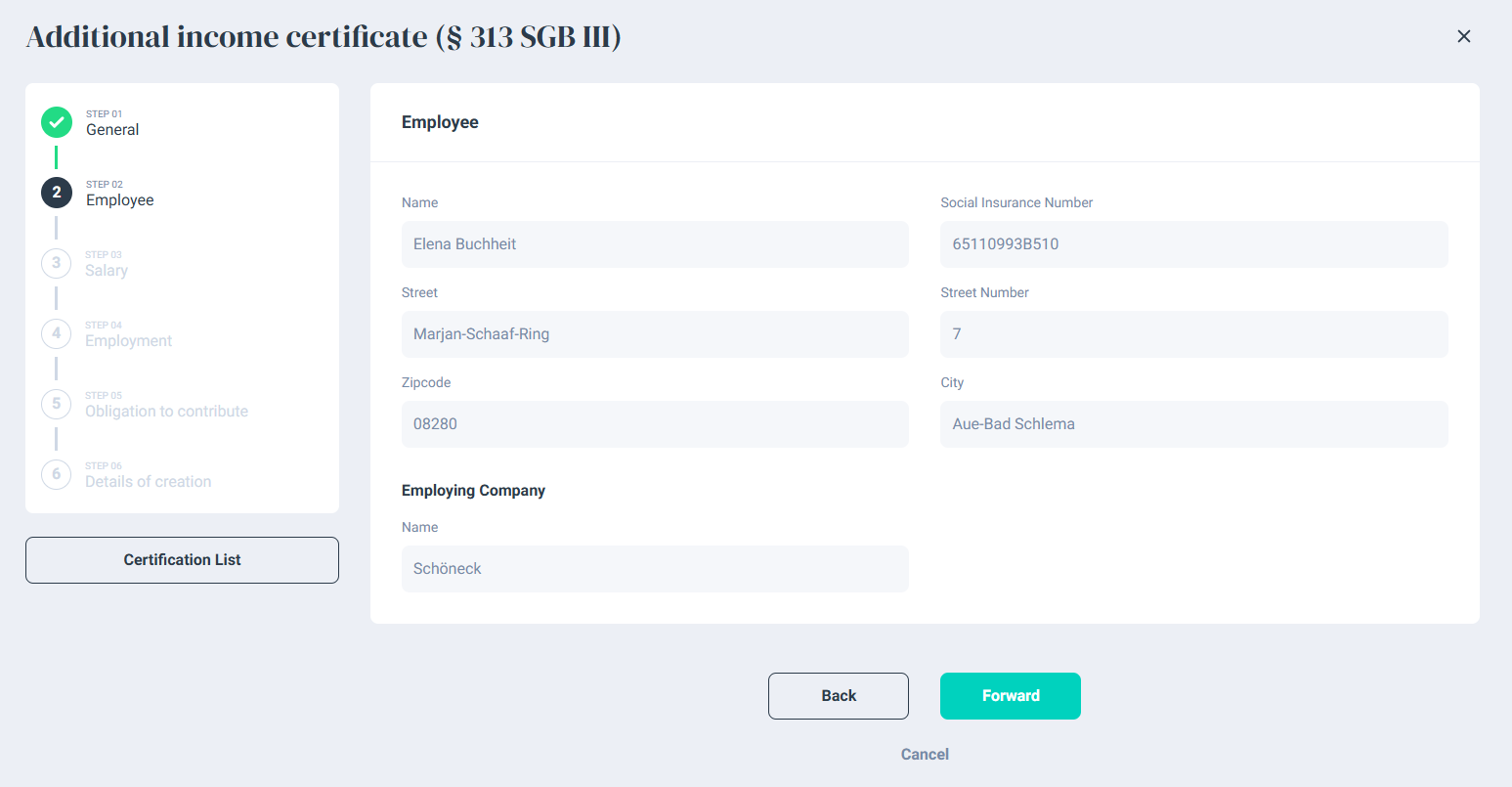Image resolution: width=1512 pixels, height=787 pixels.
Task: Open the Certification List
Action: pos(182,560)
